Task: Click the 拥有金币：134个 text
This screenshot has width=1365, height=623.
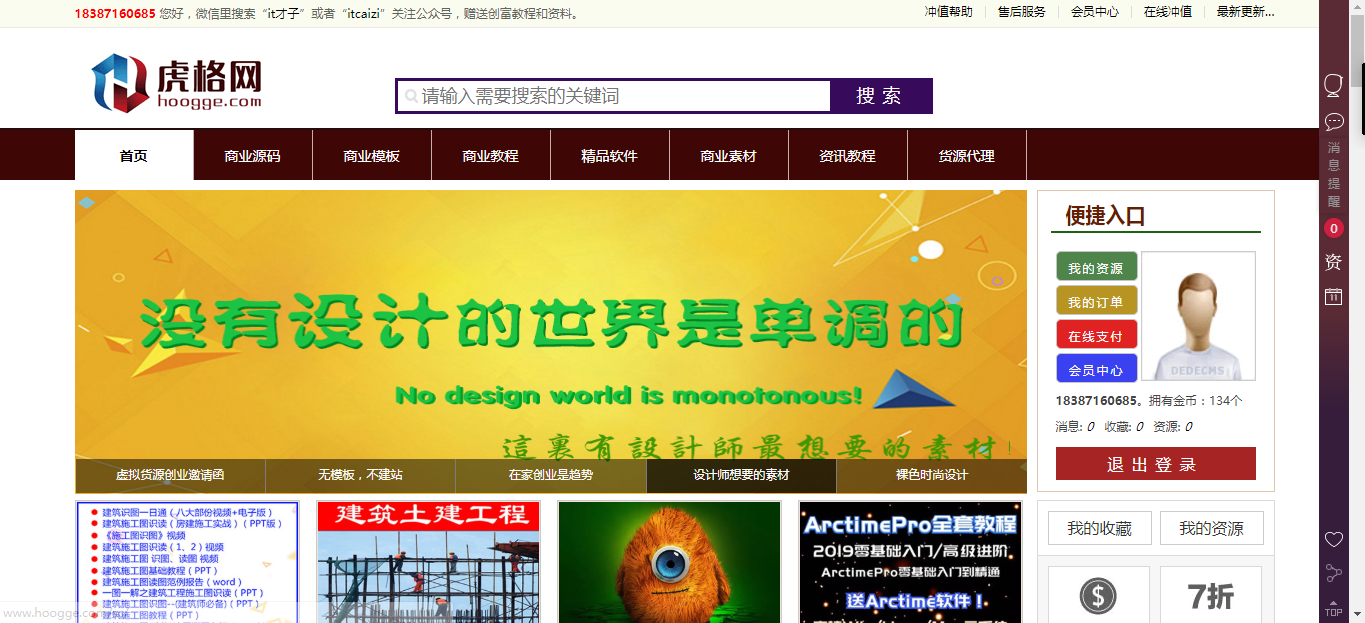Action: [1195, 401]
